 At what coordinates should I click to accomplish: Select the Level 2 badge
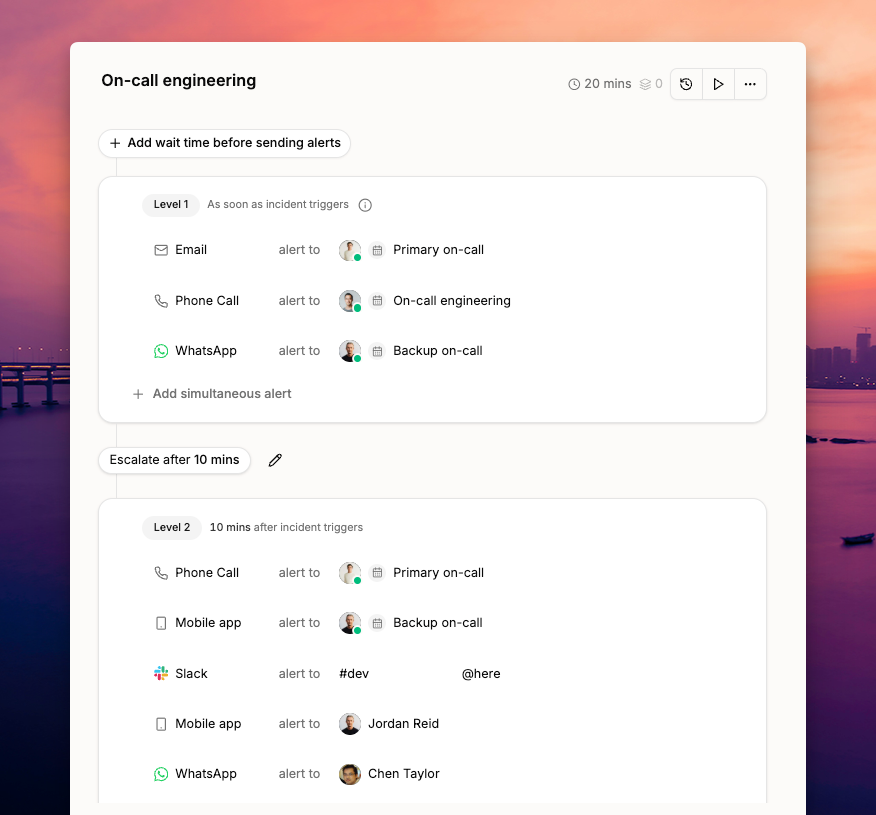(172, 527)
